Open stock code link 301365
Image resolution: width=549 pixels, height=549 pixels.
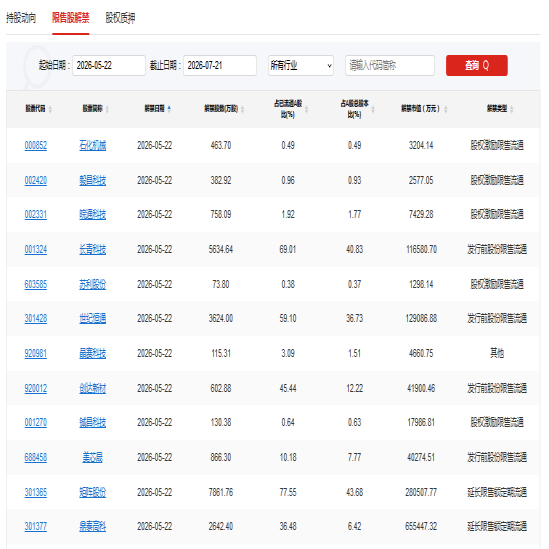point(36,492)
